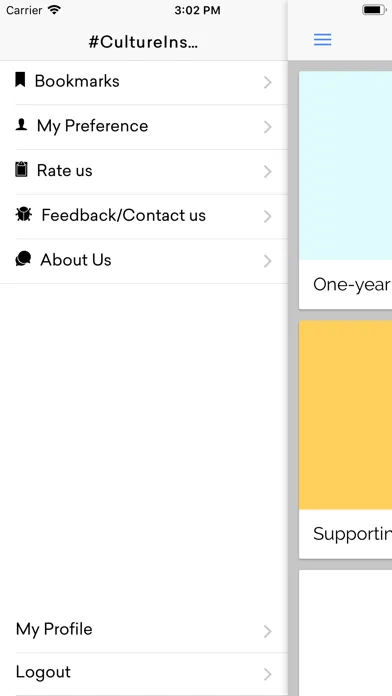Open the chevron beside My Profile

click(x=267, y=631)
